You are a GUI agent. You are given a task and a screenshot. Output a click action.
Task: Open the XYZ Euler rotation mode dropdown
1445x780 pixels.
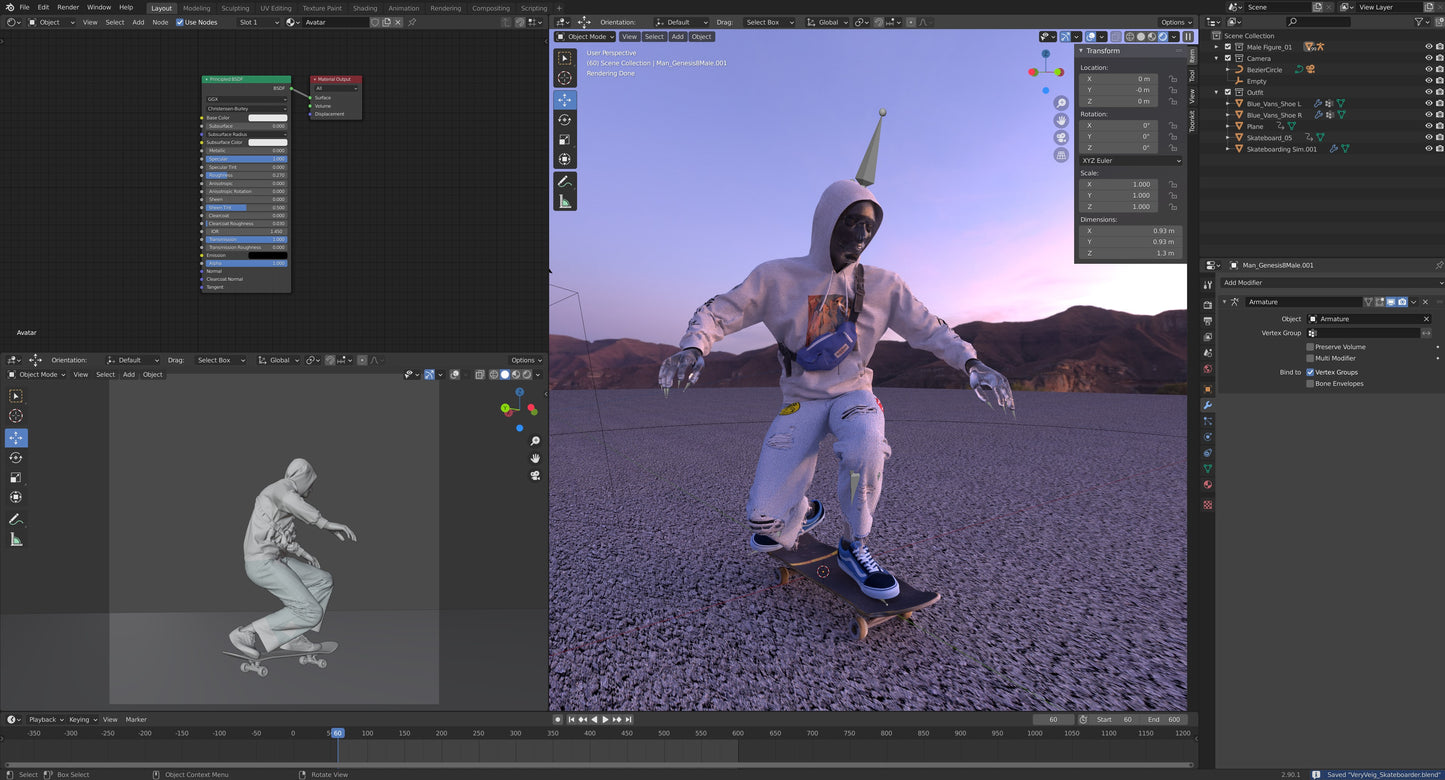coord(1131,160)
